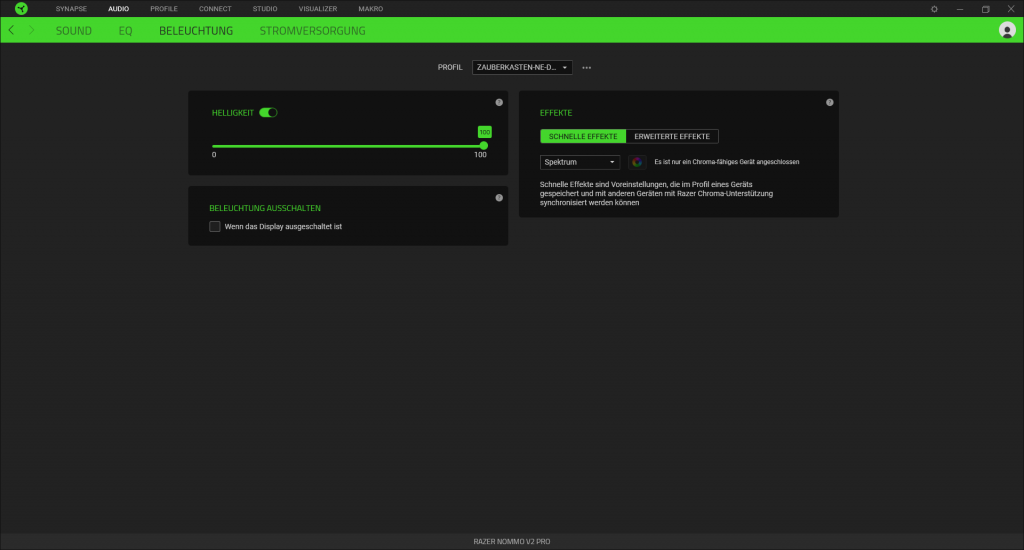Screen dimensions: 1024x550
Task: Open the Profile top tab
Action: point(164,9)
